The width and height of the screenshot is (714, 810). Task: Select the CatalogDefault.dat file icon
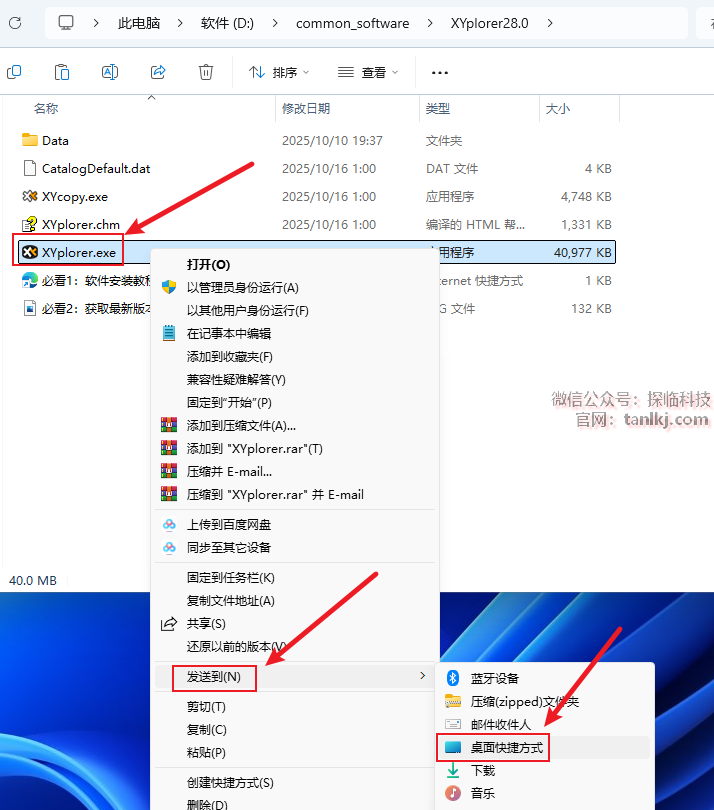30,168
